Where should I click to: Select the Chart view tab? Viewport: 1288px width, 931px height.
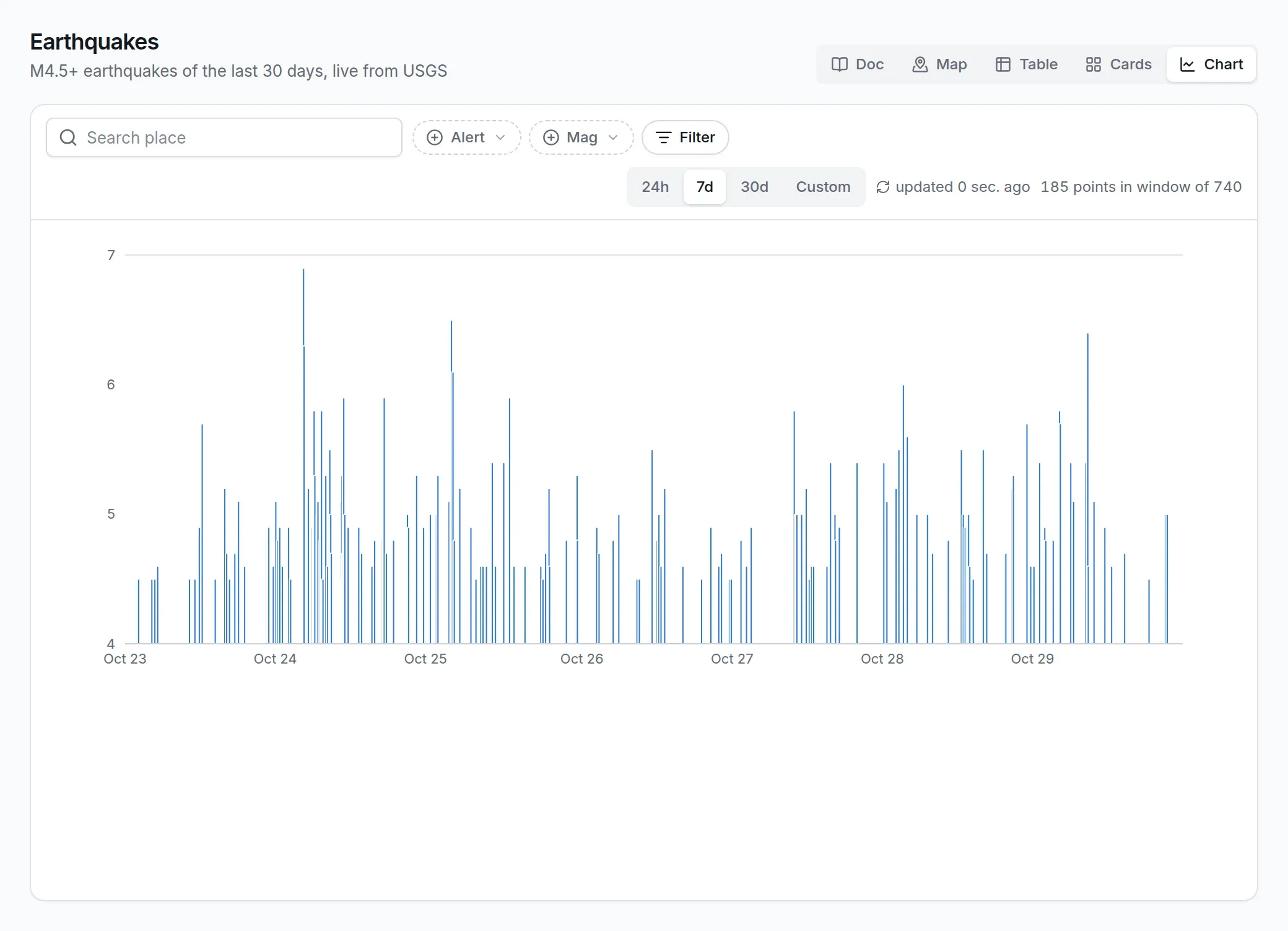pyautogui.click(x=1211, y=64)
